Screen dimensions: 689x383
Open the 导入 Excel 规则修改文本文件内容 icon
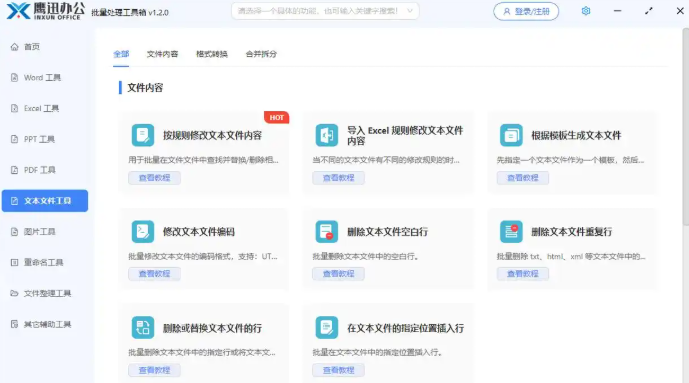[326, 135]
